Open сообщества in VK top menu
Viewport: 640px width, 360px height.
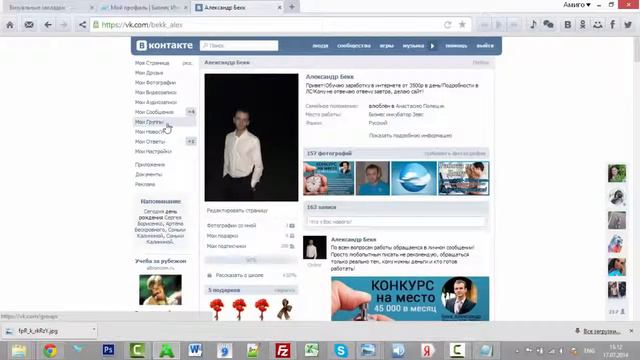point(354,46)
